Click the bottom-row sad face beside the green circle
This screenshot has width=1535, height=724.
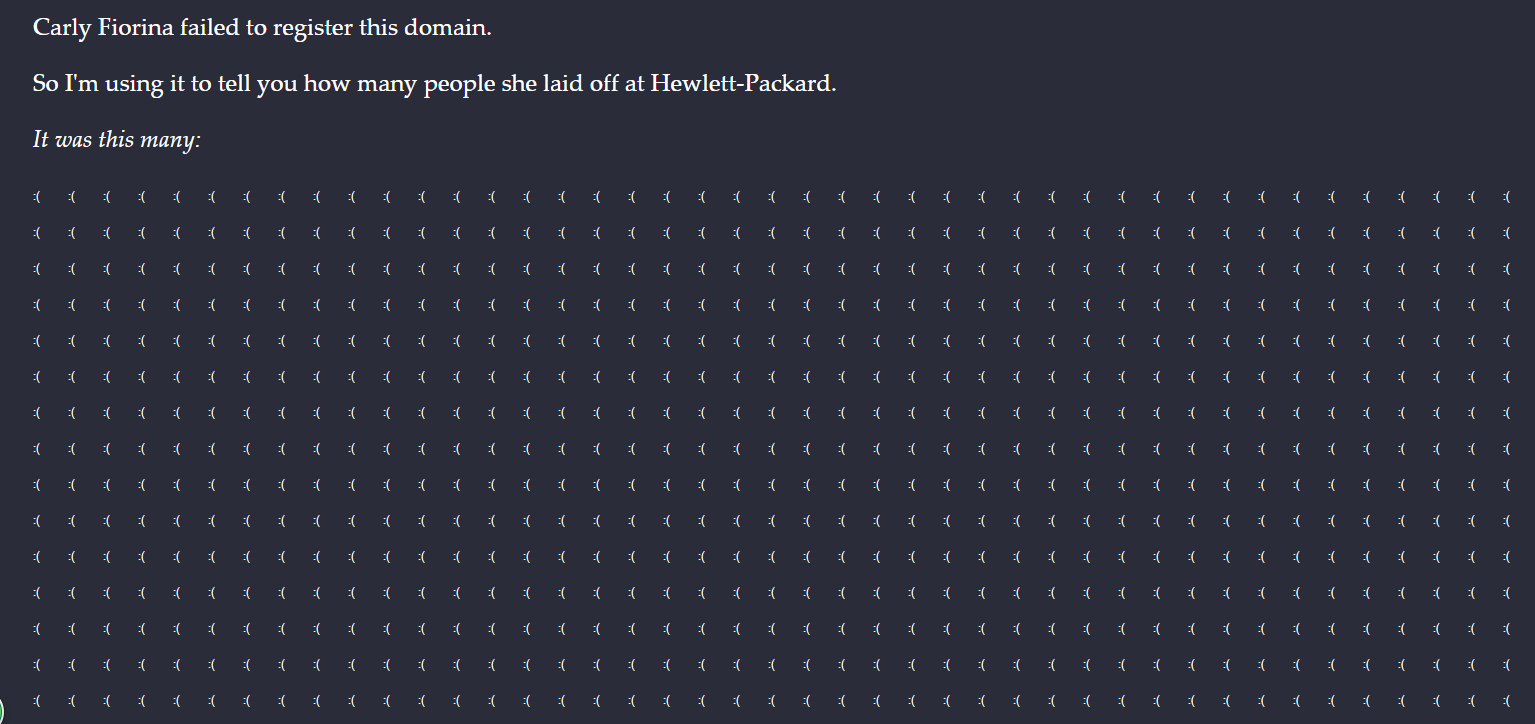(37, 700)
